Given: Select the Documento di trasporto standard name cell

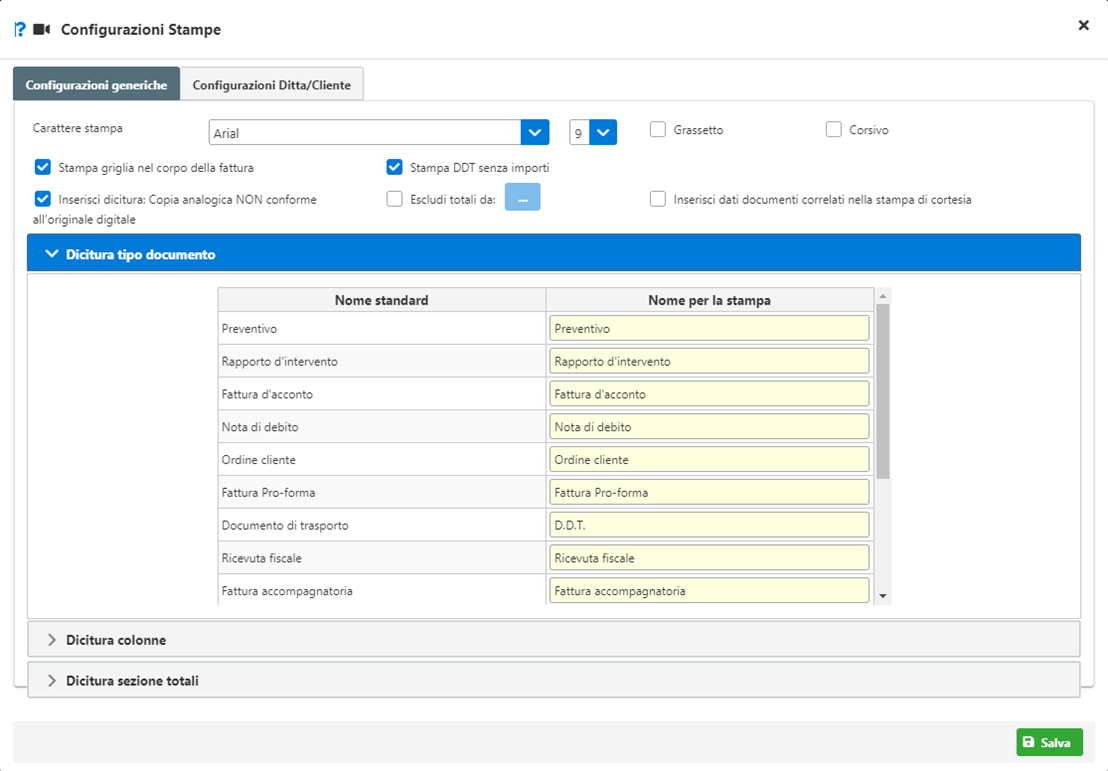Looking at the screenshot, I should [382, 525].
